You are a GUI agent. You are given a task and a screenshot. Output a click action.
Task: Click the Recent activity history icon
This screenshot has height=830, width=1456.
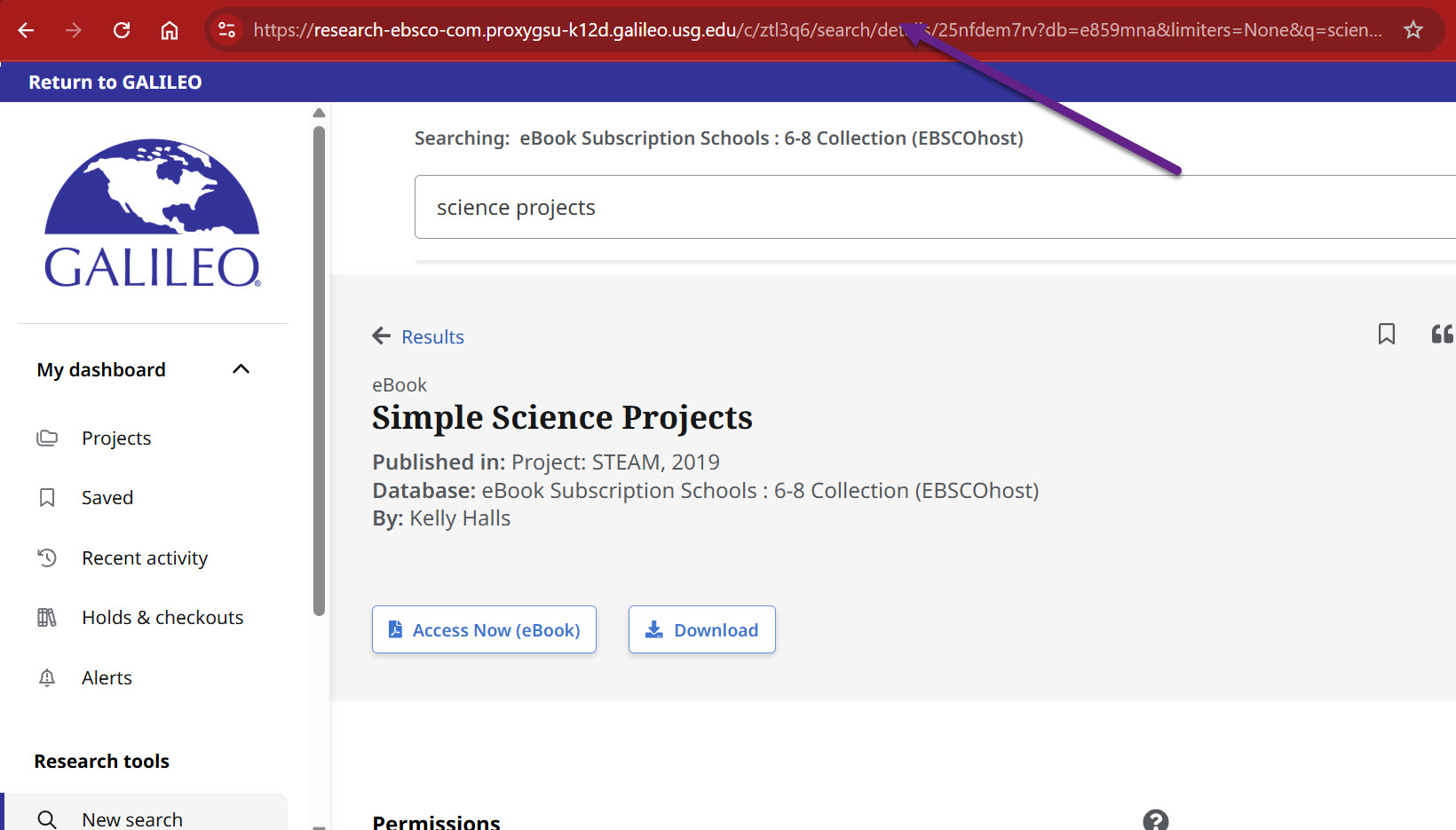click(x=47, y=557)
